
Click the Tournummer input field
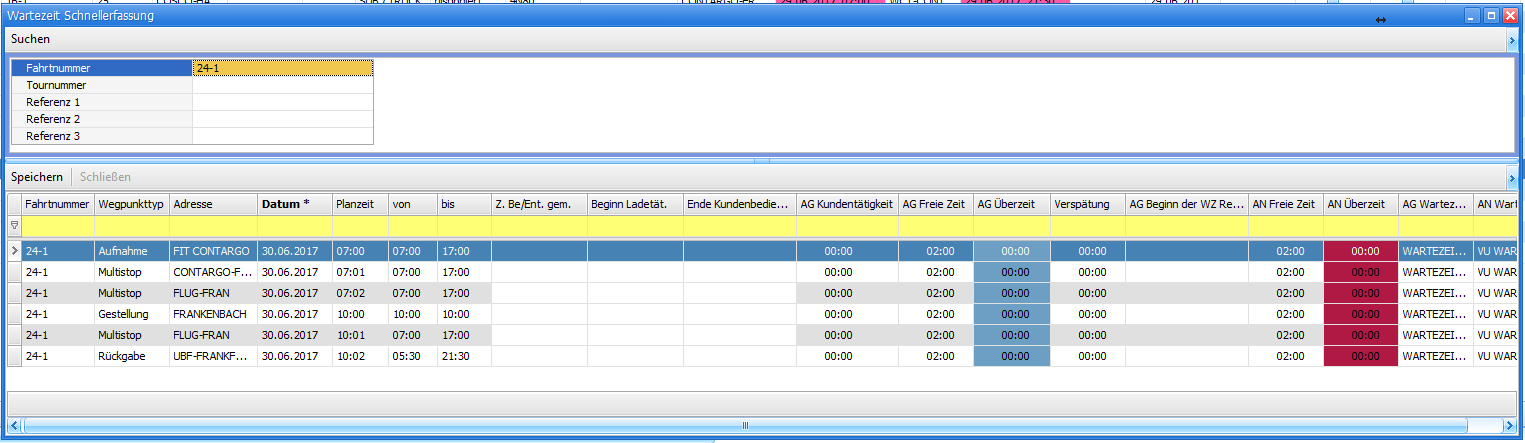point(283,85)
